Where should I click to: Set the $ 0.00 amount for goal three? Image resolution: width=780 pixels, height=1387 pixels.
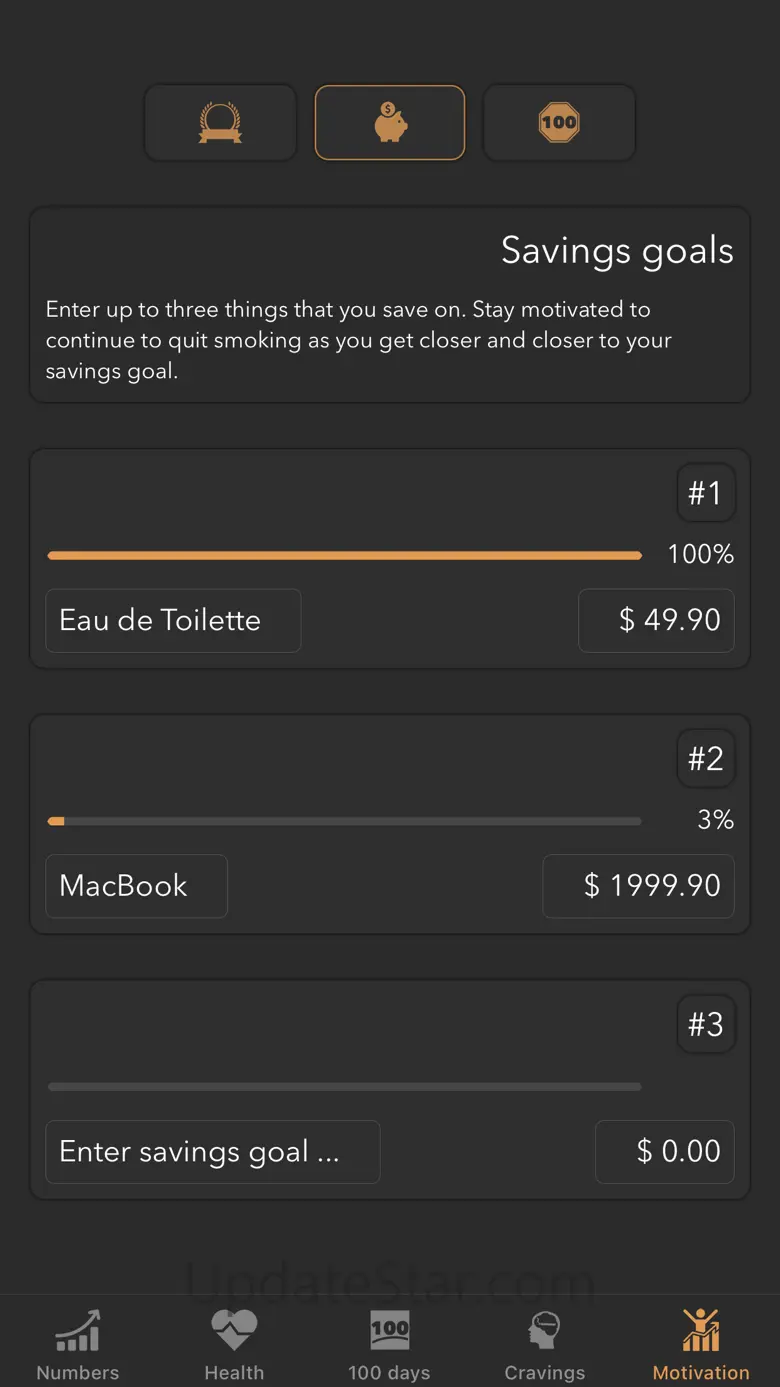coord(665,1152)
